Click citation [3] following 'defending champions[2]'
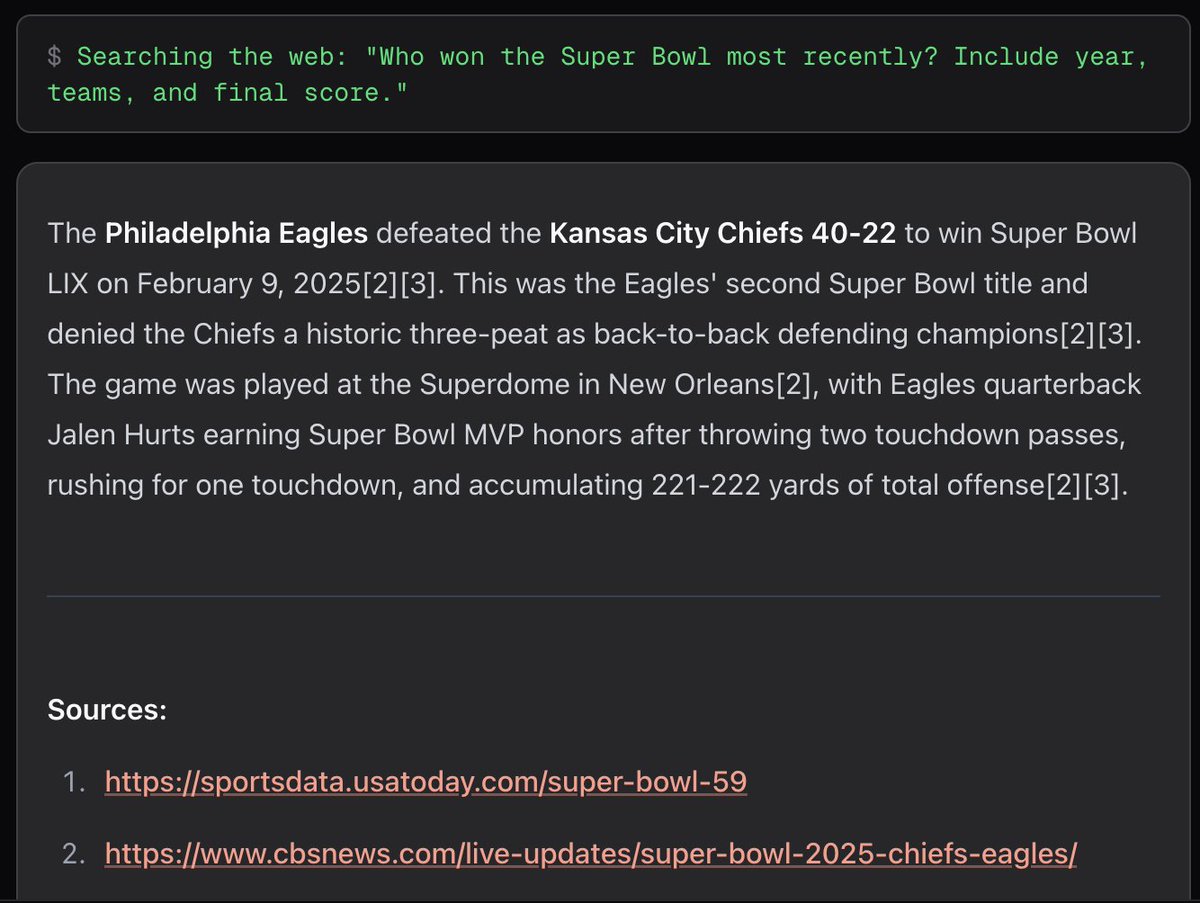Viewport: 1200px width, 903px height. click(x=1125, y=334)
